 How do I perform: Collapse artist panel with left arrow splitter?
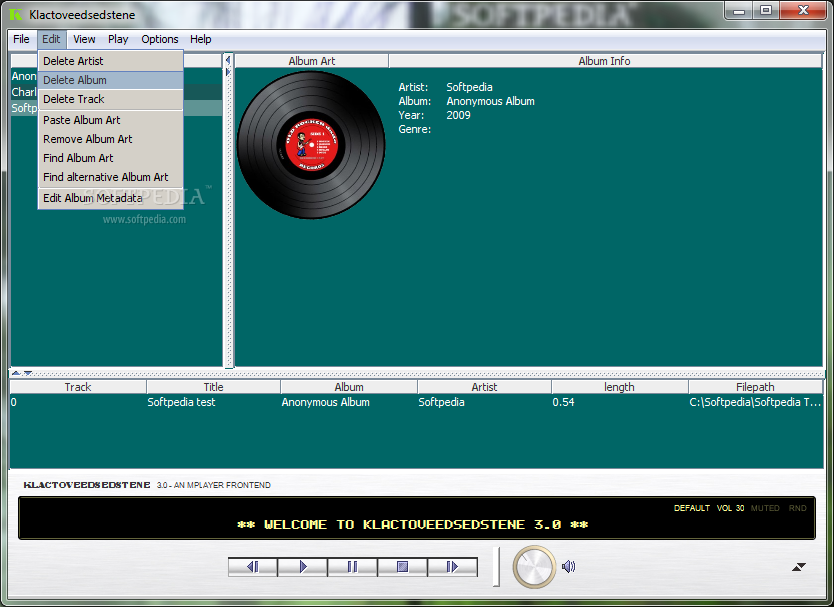pos(228,60)
